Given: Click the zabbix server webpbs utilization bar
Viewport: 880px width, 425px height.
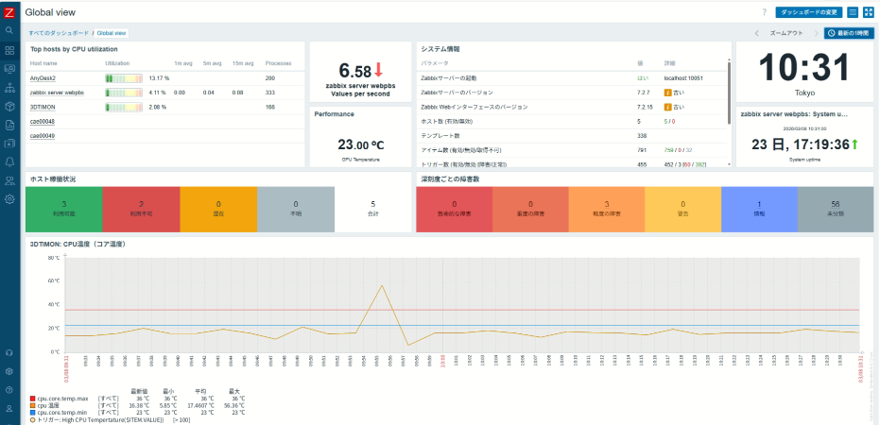Looking at the screenshot, I should pos(124,92).
